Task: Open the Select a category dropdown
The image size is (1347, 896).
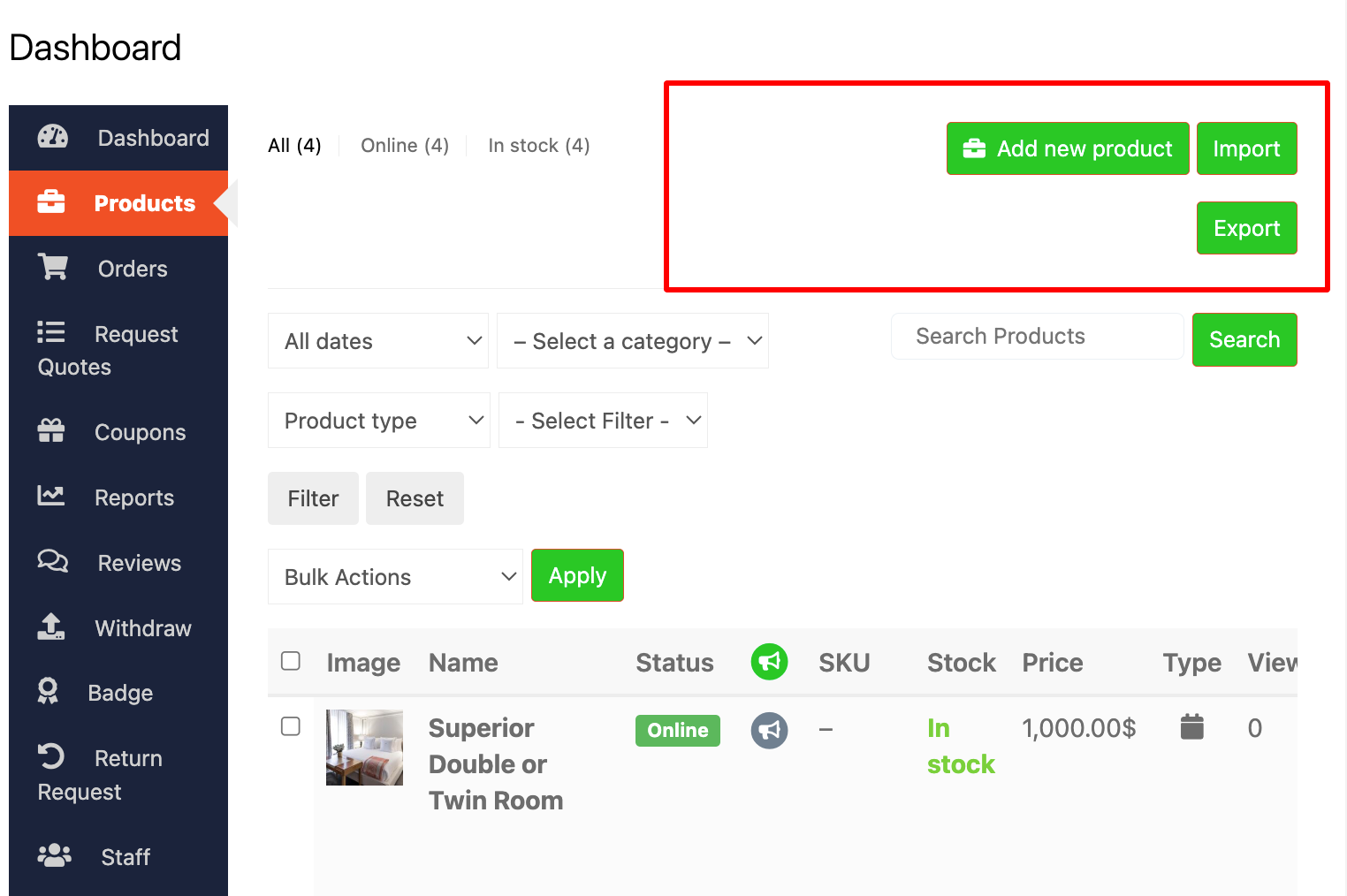Action: coord(633,340)
